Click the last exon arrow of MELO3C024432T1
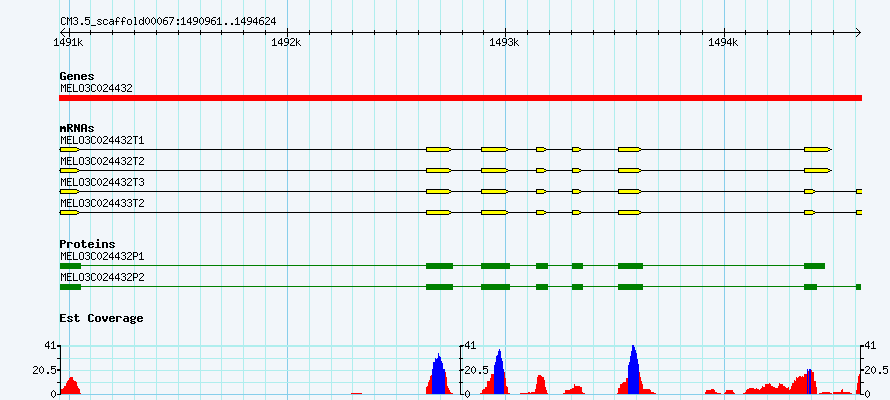 (818, 149)
